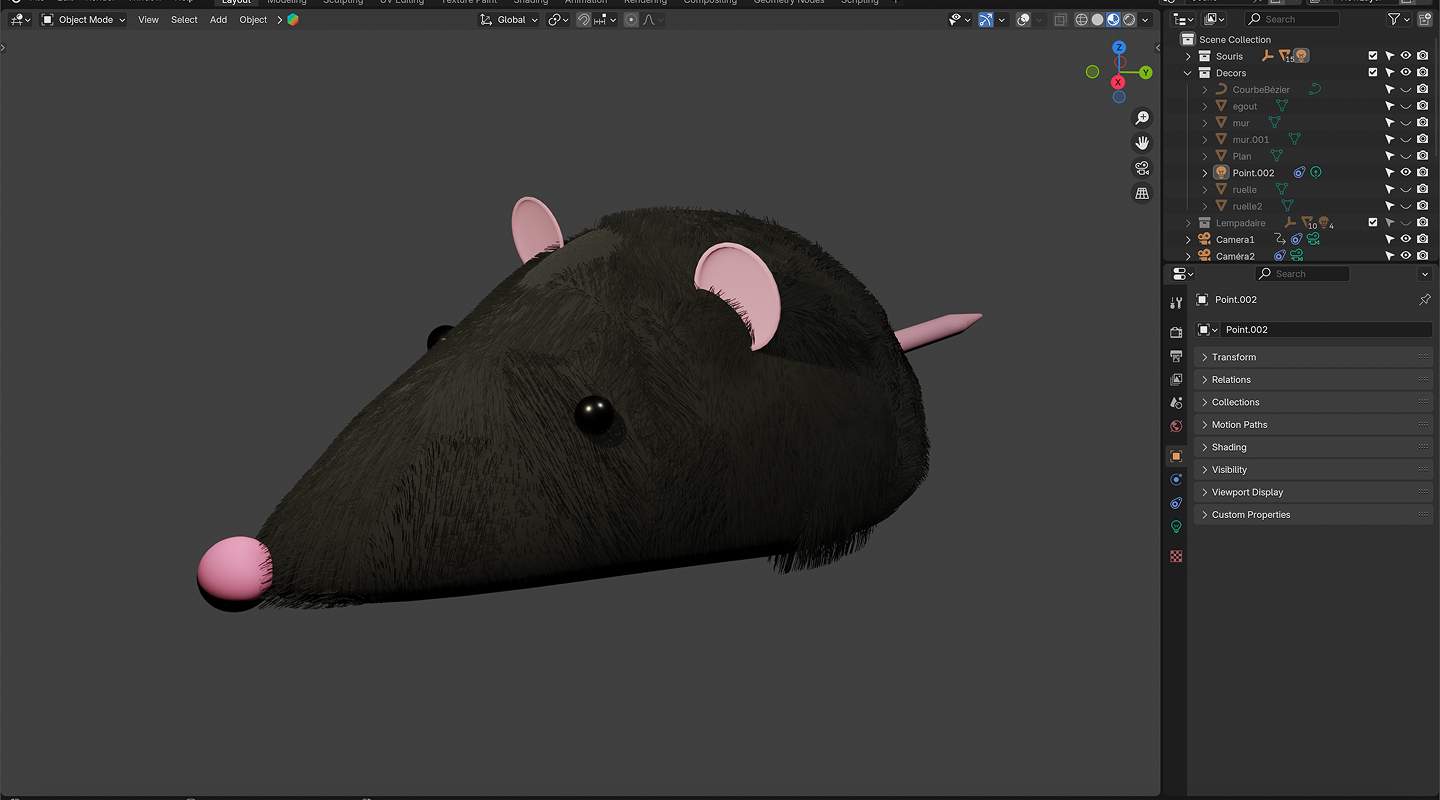Screen dimensions: 1440x800
Task: Open the Global orientation dropdown
Action: click(510, 20)
